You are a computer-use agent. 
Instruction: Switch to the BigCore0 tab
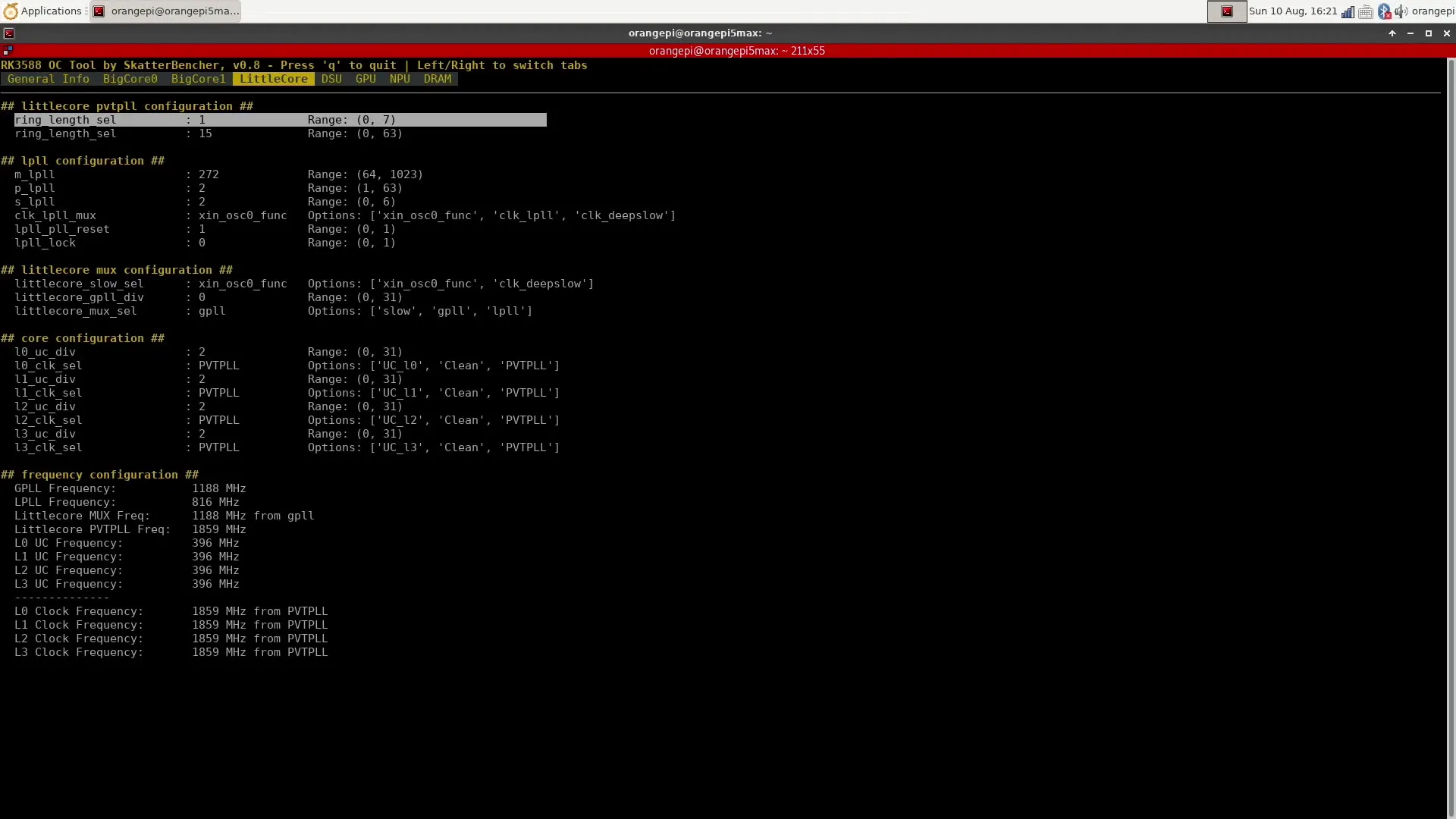click(130, 79)
